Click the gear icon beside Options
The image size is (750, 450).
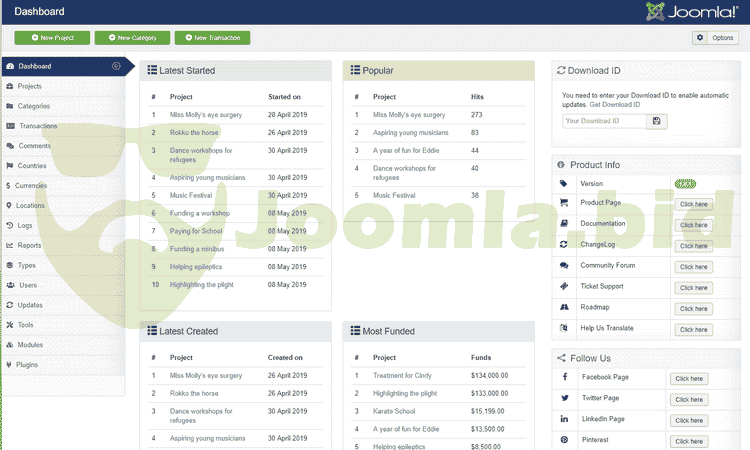700,38
